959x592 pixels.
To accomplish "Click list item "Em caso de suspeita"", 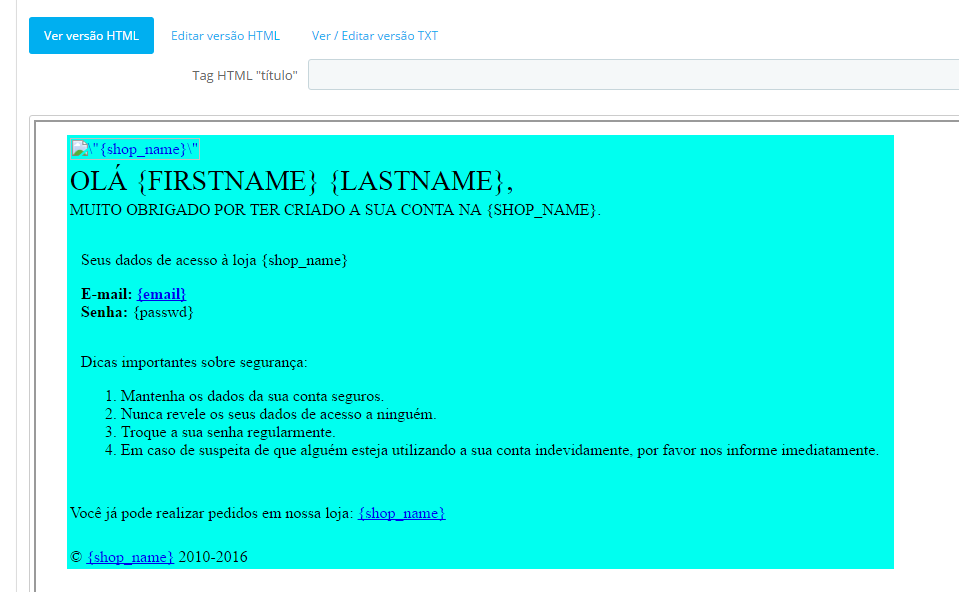I will (500, 450).
